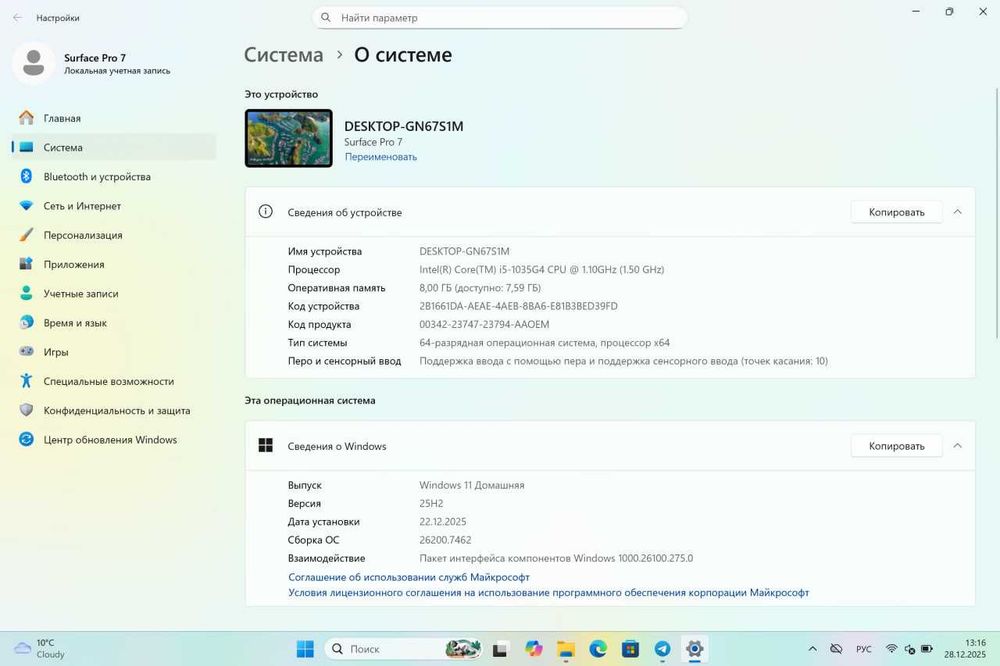Open Условия лицензионного соглашения link
The height and width of the screenshot is (666, 1000).
coord(548,592)
